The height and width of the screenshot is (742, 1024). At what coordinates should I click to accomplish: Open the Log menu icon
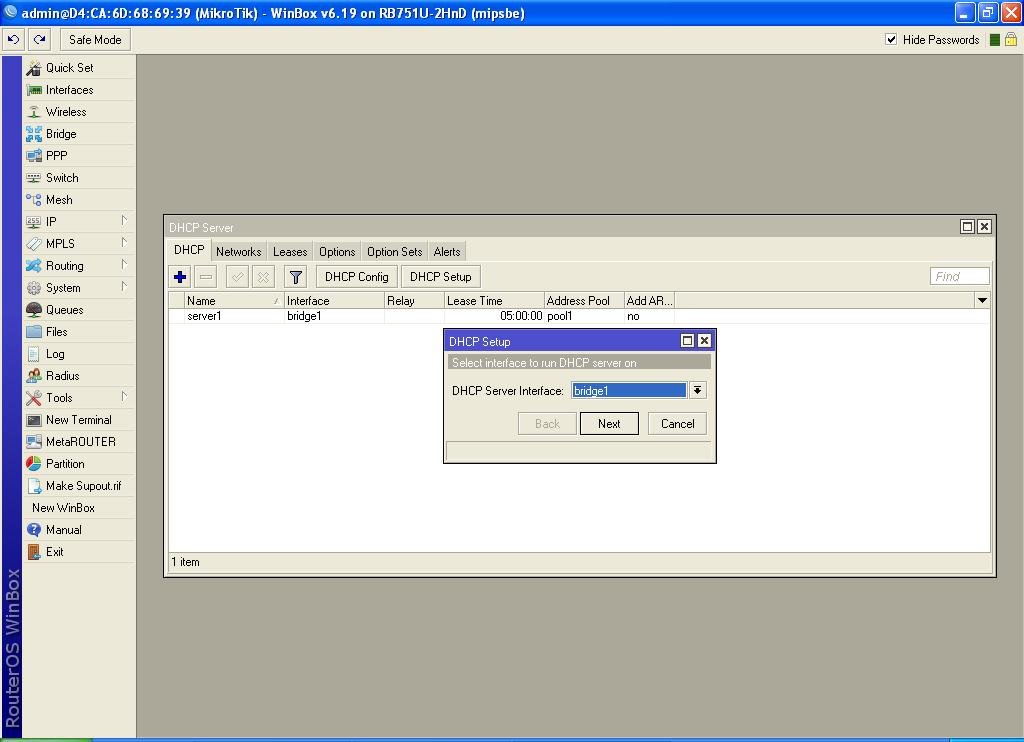click(34, 354)
